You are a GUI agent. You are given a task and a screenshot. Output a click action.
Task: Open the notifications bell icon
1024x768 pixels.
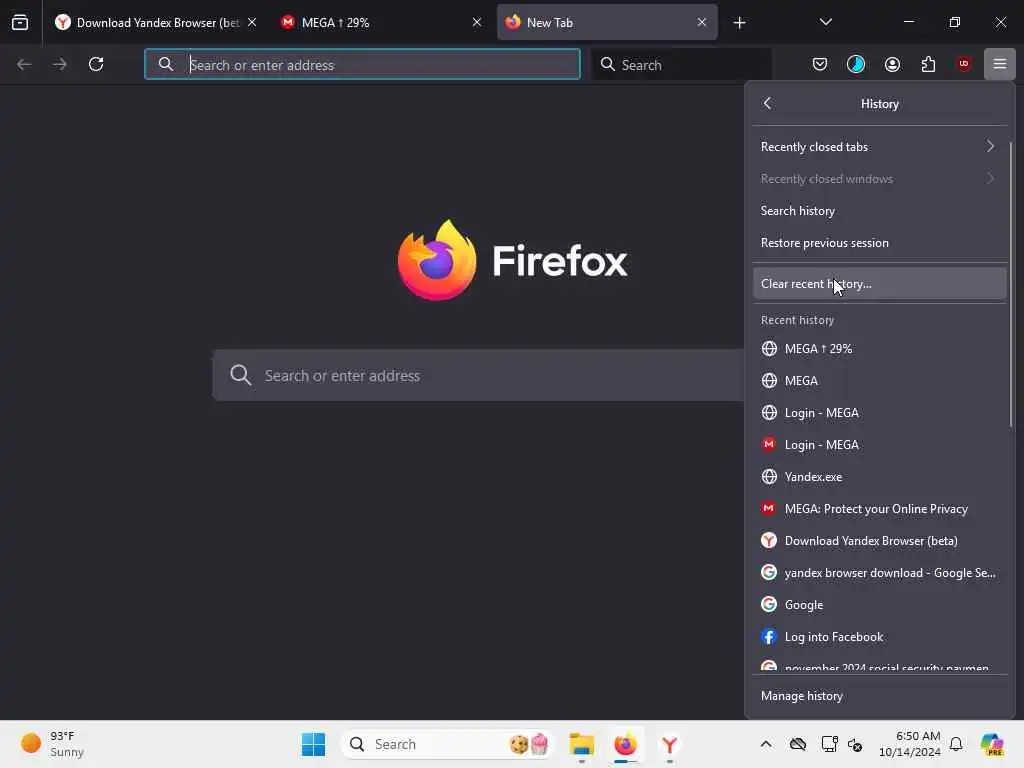956,744
